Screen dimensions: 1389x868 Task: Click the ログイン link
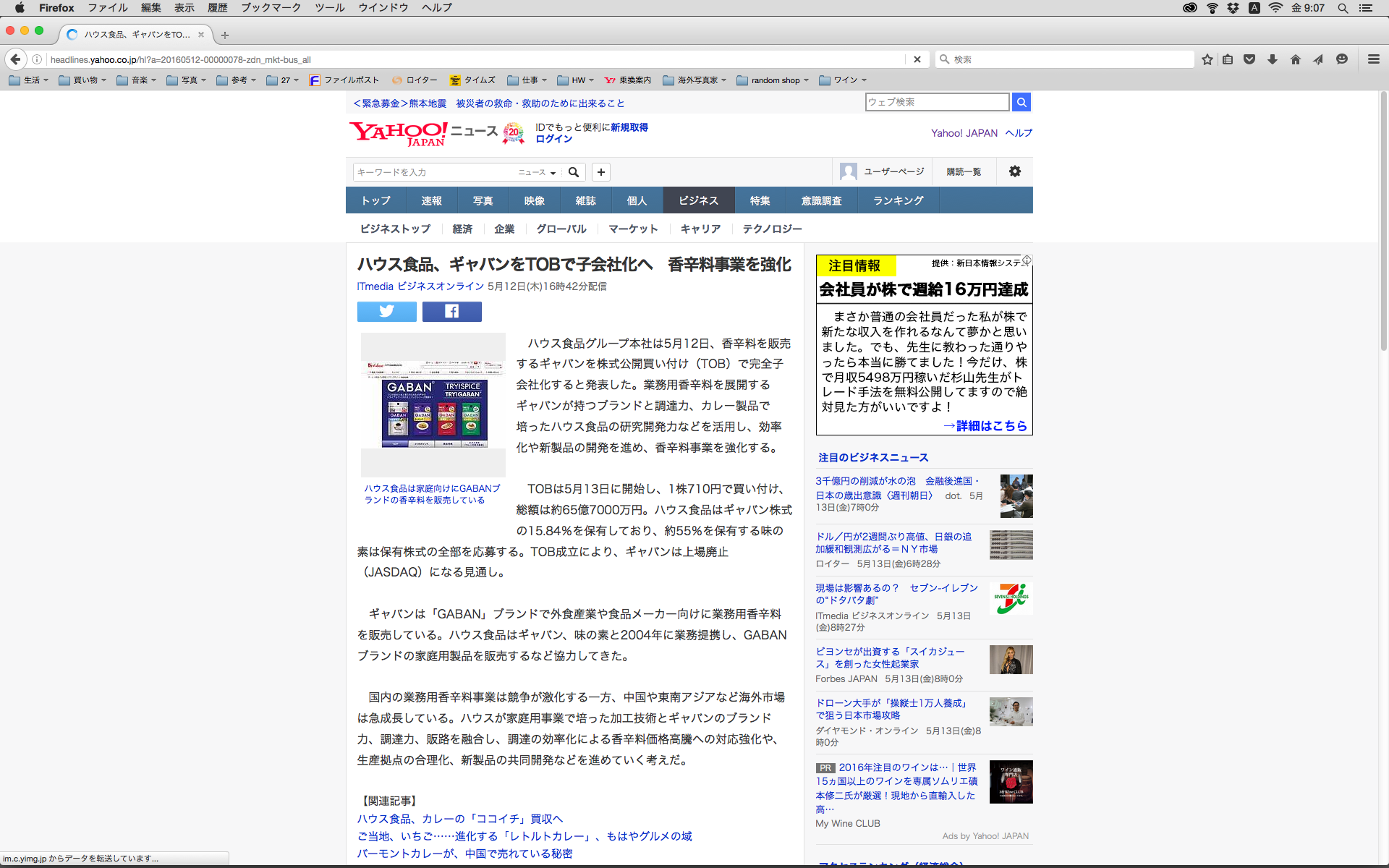coord(553,139)
